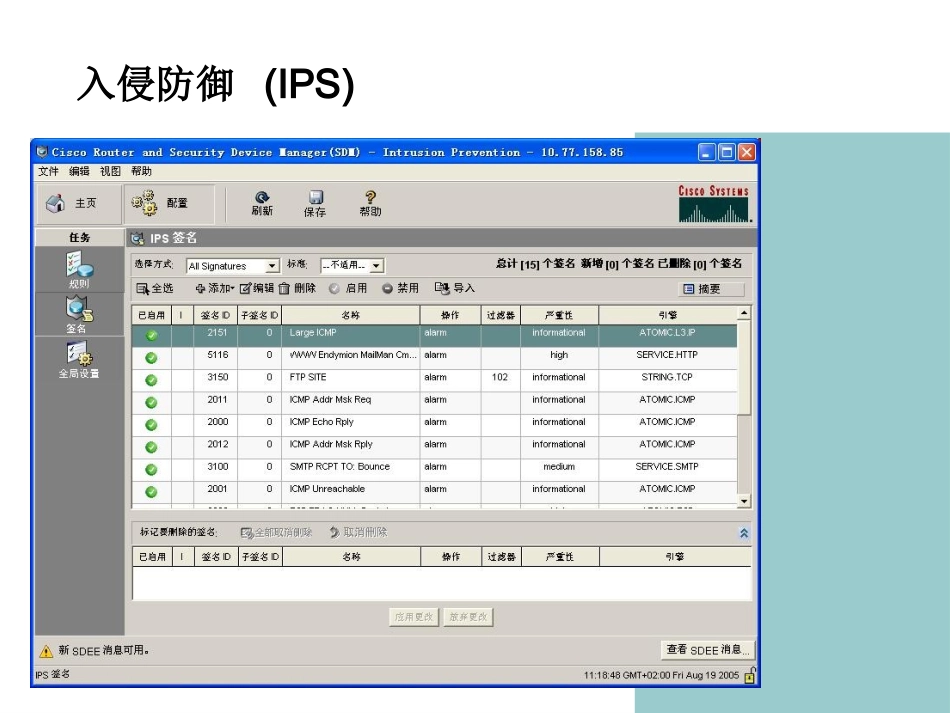Viewport: 950px width, 713px height.
Task: Click the signature list scrollbar thumb
Action: tap(744, 368)
